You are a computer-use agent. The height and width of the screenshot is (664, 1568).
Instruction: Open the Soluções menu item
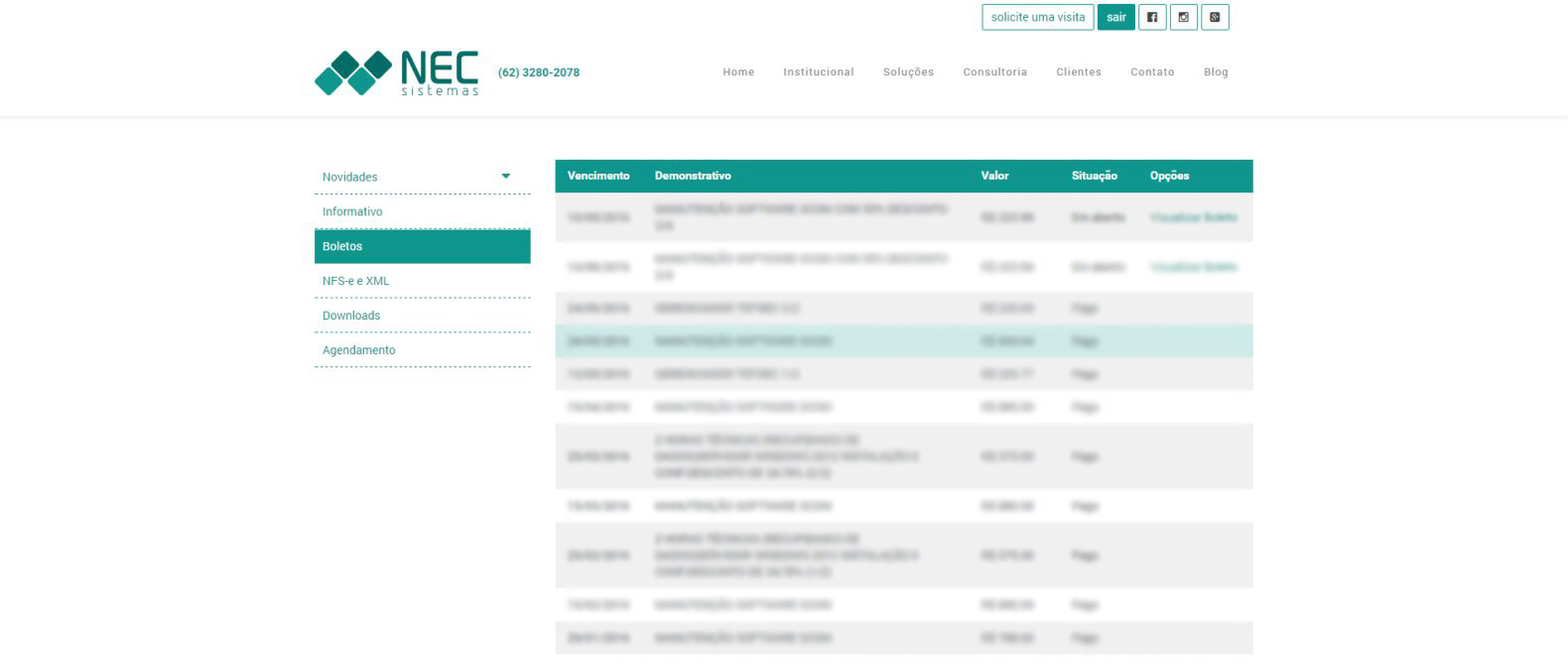908,71
